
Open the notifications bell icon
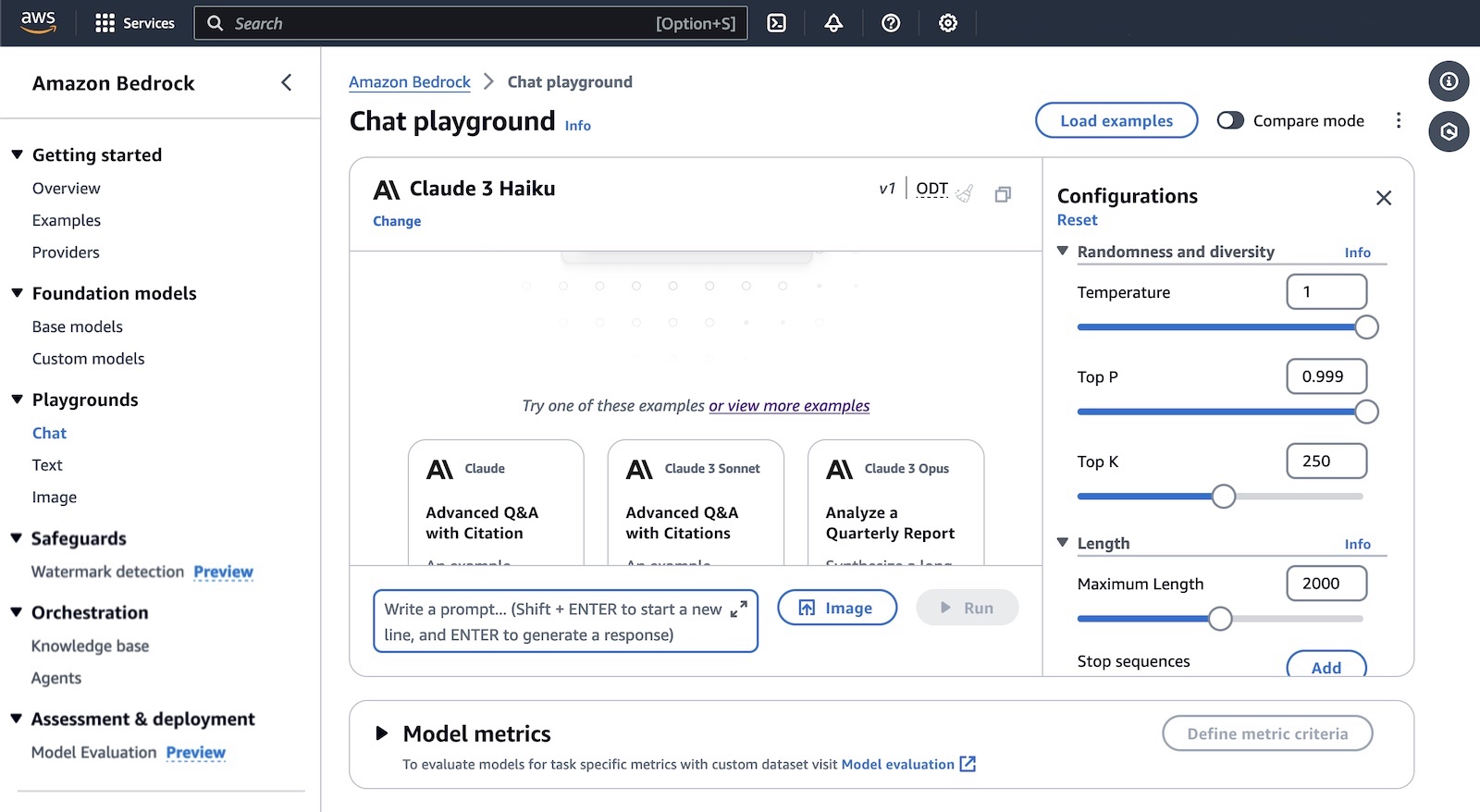pos(833,23)
